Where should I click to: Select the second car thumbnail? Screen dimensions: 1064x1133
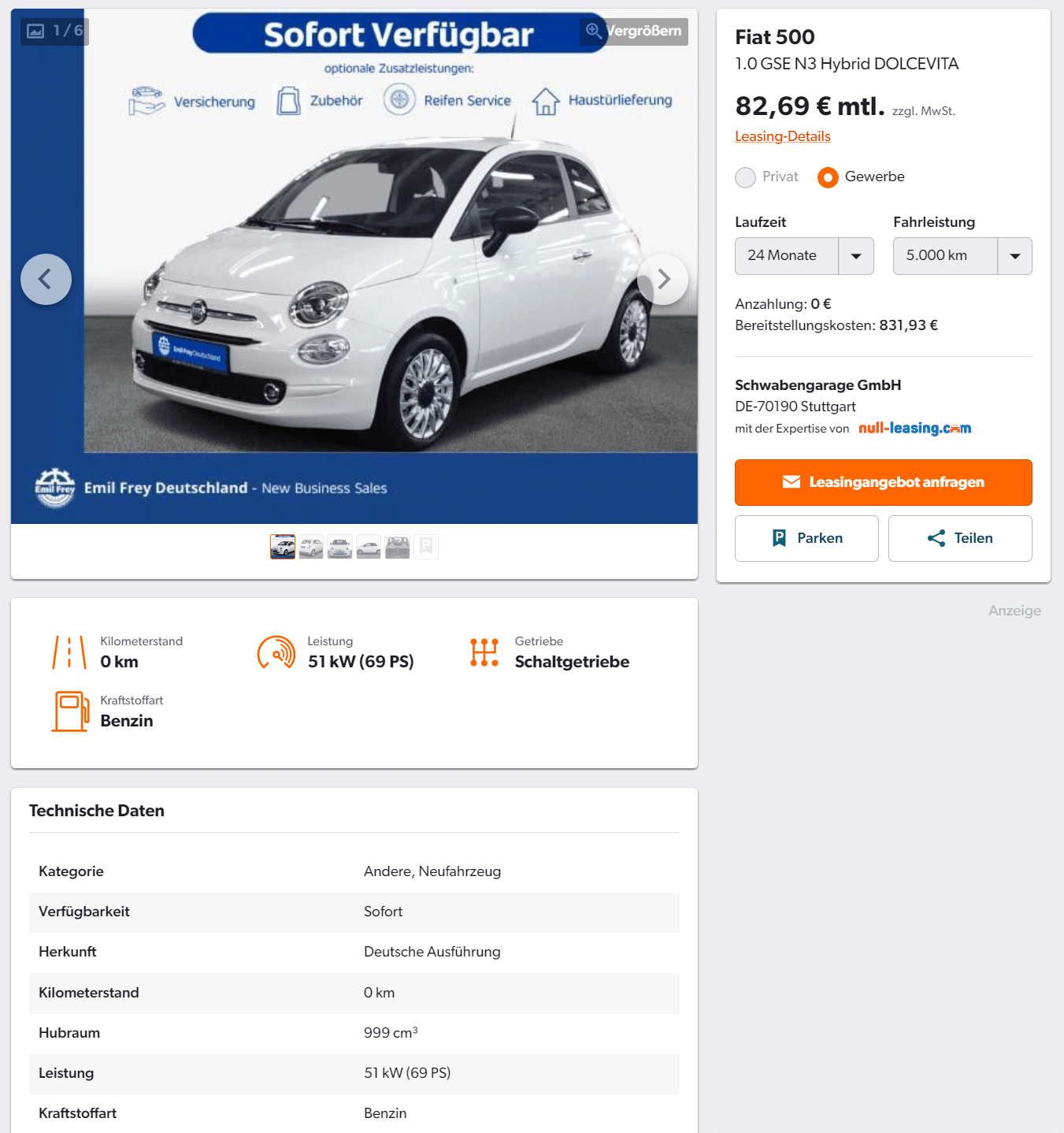pyautogui.click(x=311, y=547)
